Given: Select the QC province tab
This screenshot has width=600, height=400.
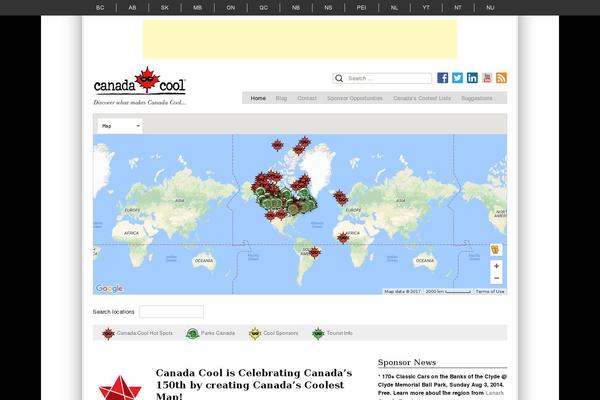Looking at the screenshot, I should (x=264, y=8).
